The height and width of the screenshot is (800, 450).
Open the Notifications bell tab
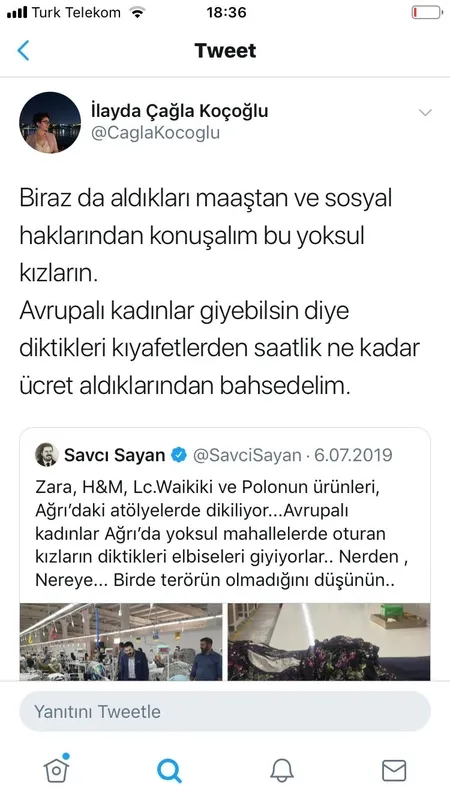point(282,770)
